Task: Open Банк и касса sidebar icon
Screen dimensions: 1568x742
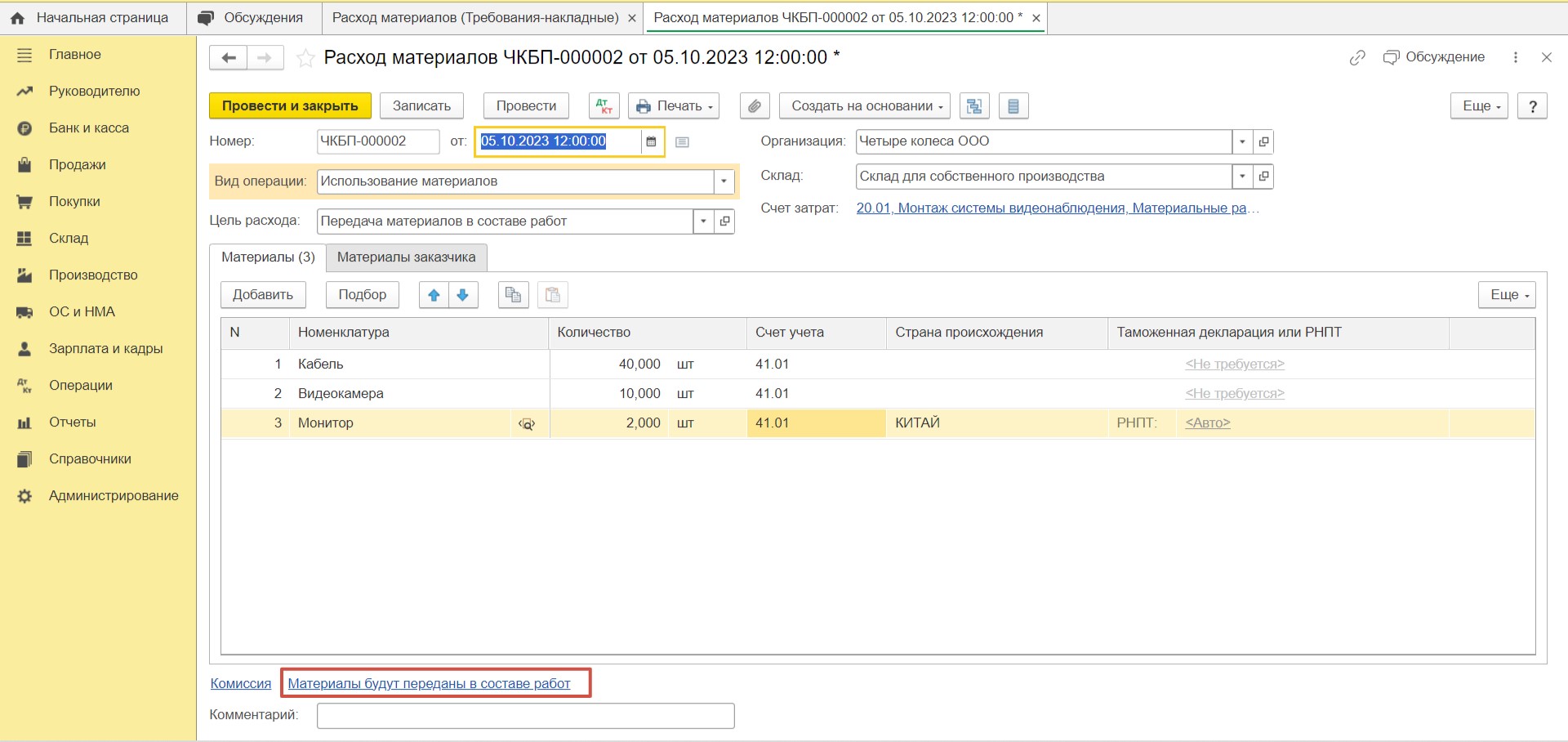Action: [24, 128]
